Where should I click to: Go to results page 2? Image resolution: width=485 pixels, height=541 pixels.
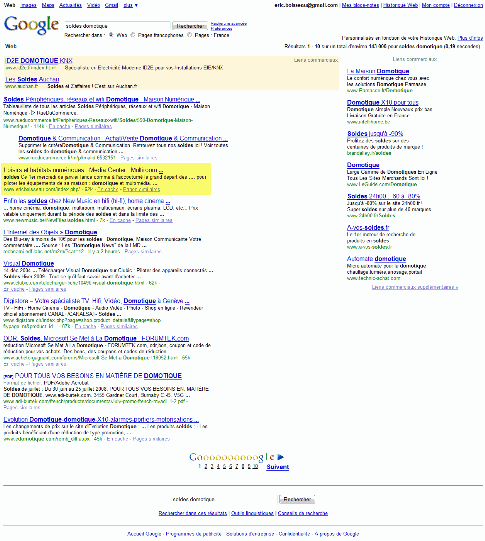206,466
